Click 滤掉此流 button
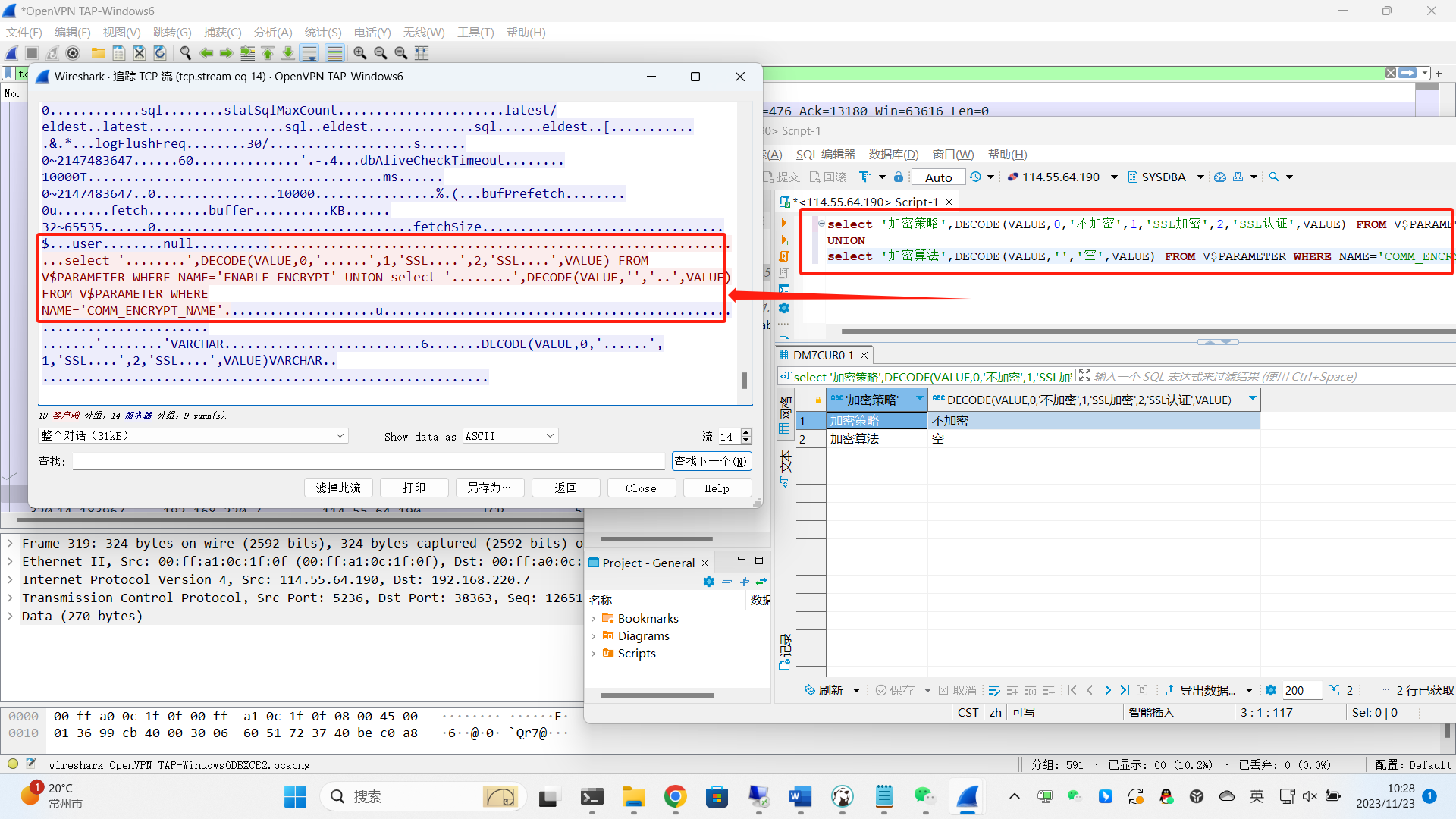Viewport: 1456px width, 819px height. (x=338, y=488)
